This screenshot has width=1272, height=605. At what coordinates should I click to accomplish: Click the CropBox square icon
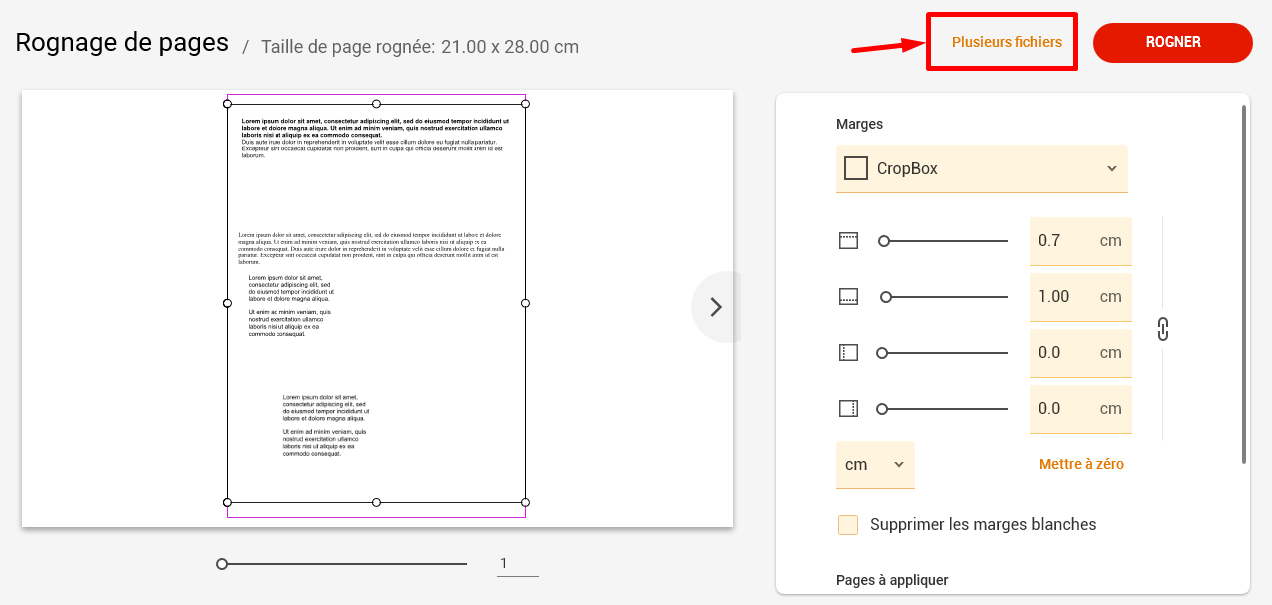click(x=856, y=168)
